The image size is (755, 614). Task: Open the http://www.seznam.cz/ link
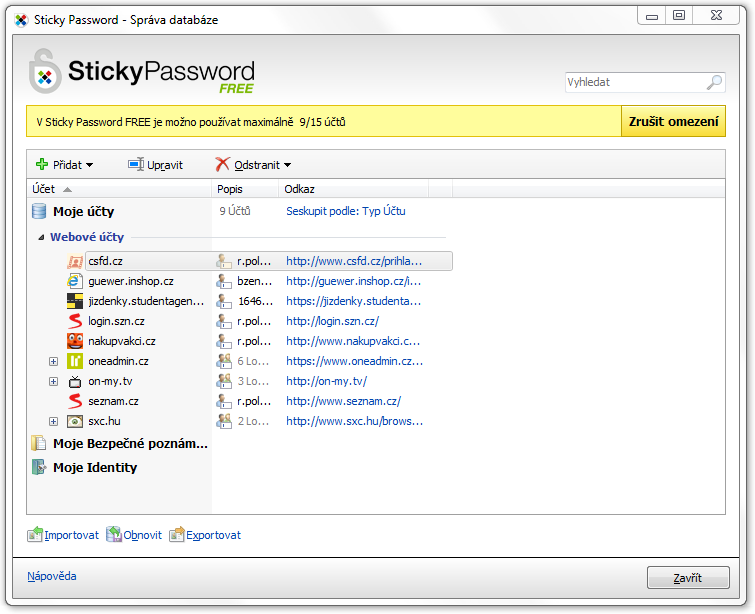pos(343,401)
